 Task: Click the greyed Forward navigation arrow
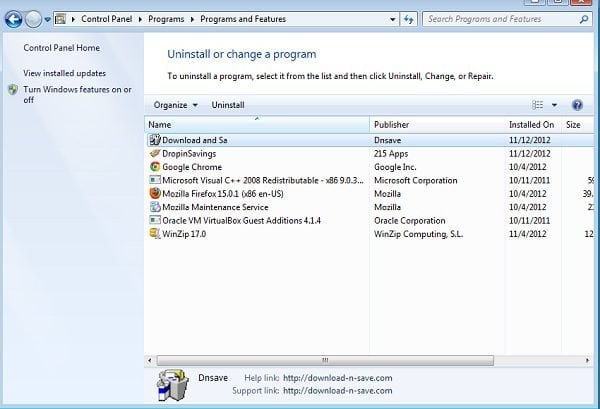33,19
